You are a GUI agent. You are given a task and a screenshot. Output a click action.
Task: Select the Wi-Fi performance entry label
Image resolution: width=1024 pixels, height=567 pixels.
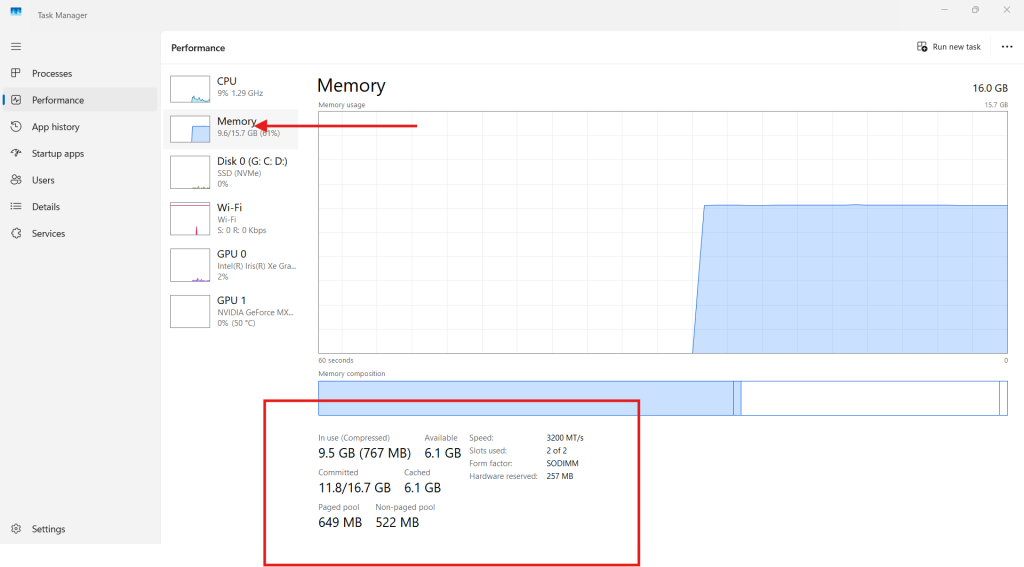(229, 207)
